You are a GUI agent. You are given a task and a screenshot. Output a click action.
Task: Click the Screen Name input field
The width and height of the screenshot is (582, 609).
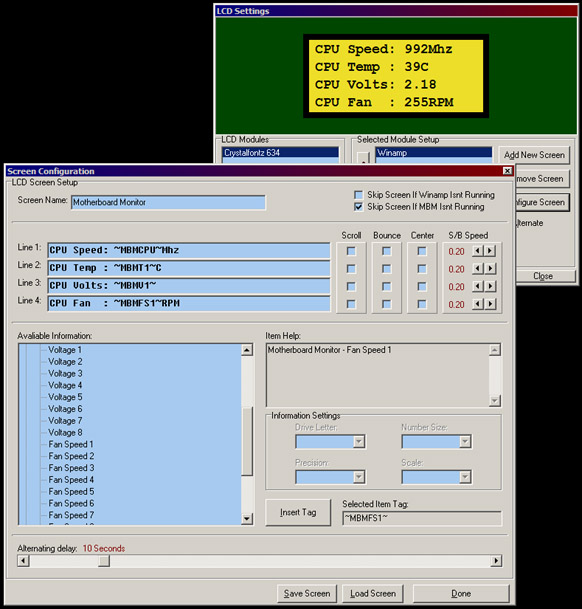tap(168, 202)
